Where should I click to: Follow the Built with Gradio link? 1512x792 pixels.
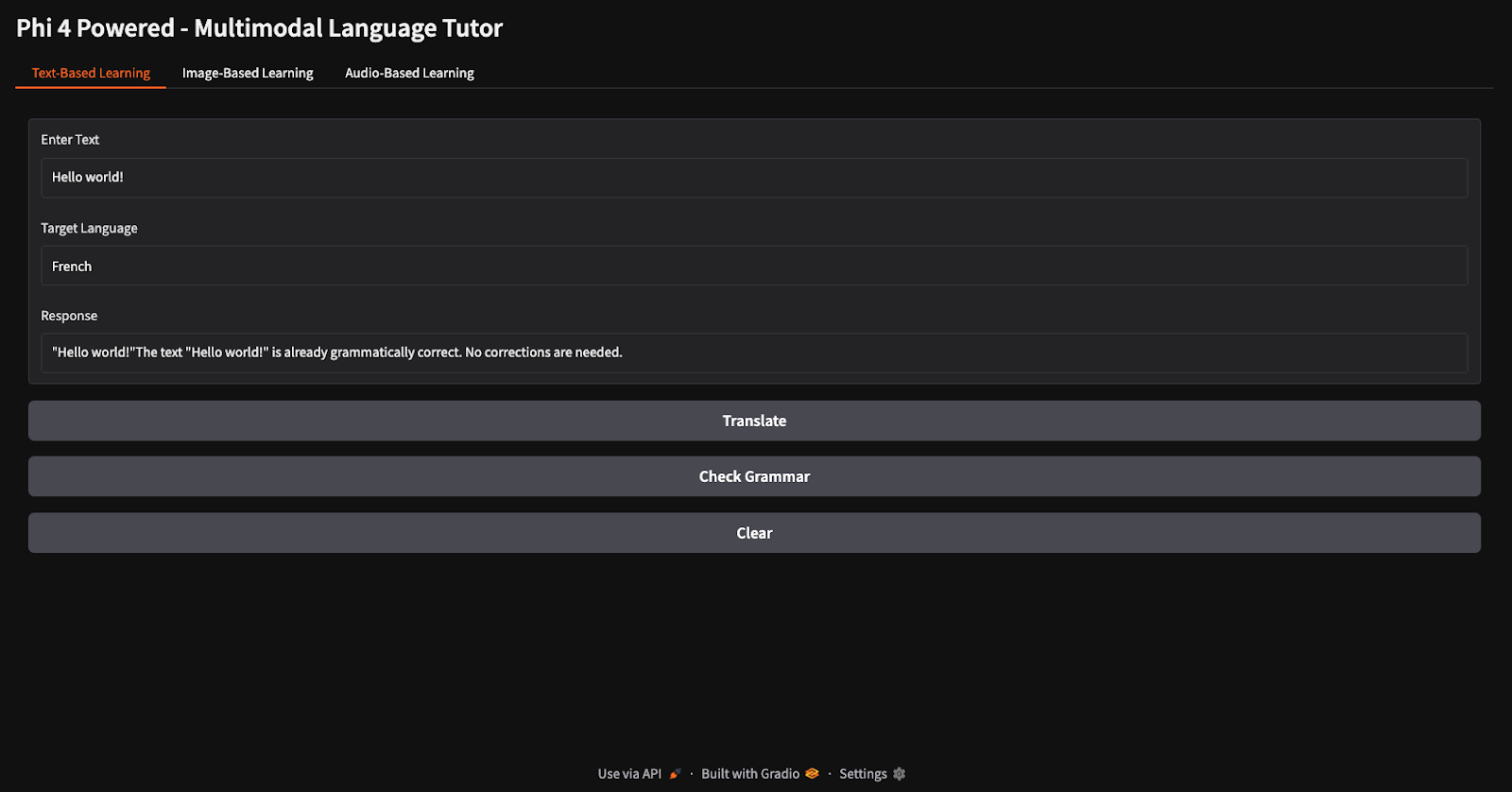point(760,773)
